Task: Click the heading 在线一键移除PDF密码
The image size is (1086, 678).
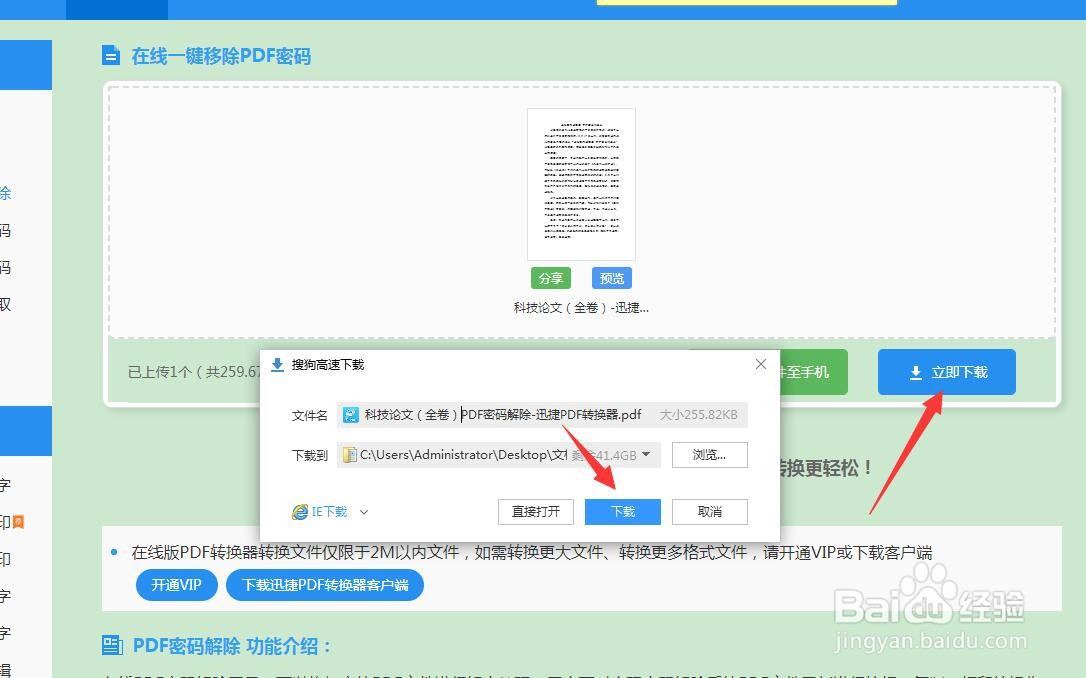Action: 221,56
